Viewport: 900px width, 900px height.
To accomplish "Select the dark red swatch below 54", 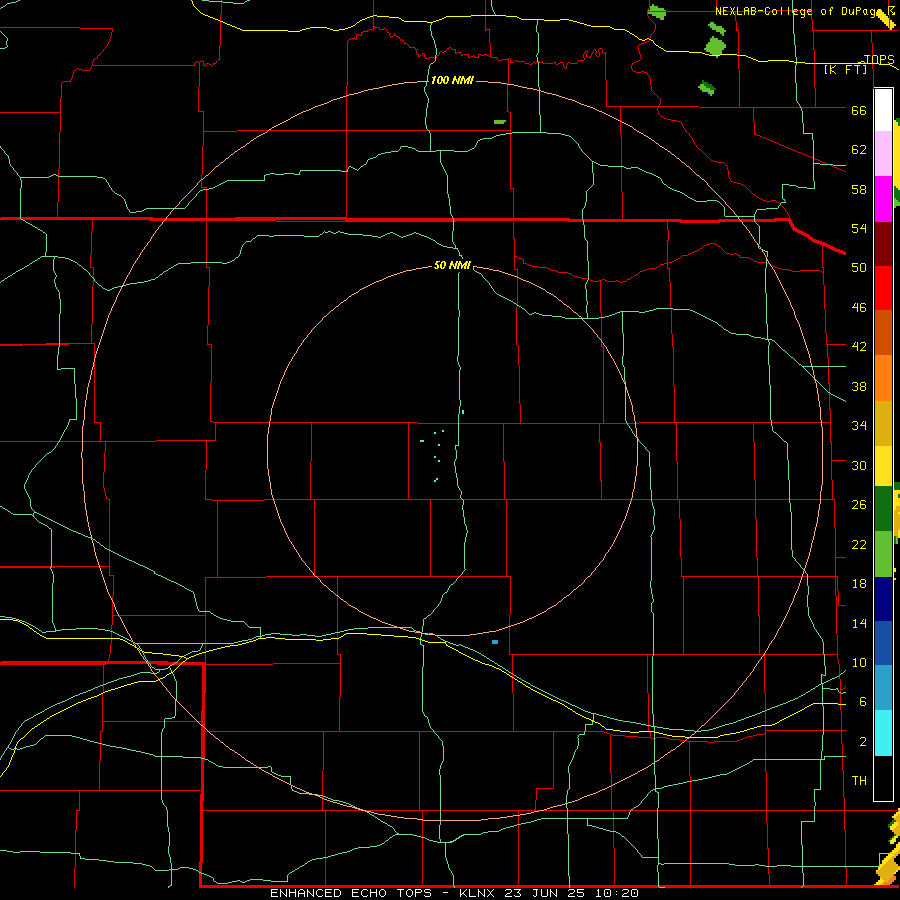I will [x=883, y=244].
